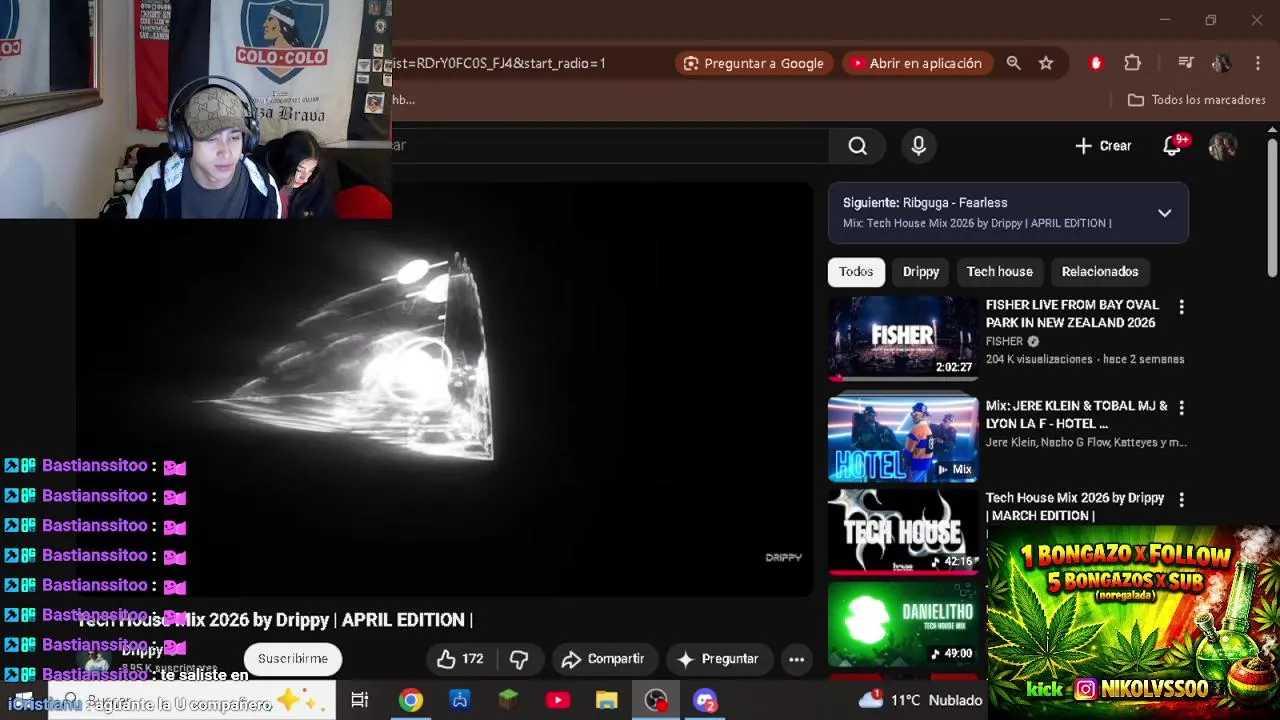Open OBS Studio from the taskbar
Screen dimensions: 1280x720
click(x=656, y=701)
